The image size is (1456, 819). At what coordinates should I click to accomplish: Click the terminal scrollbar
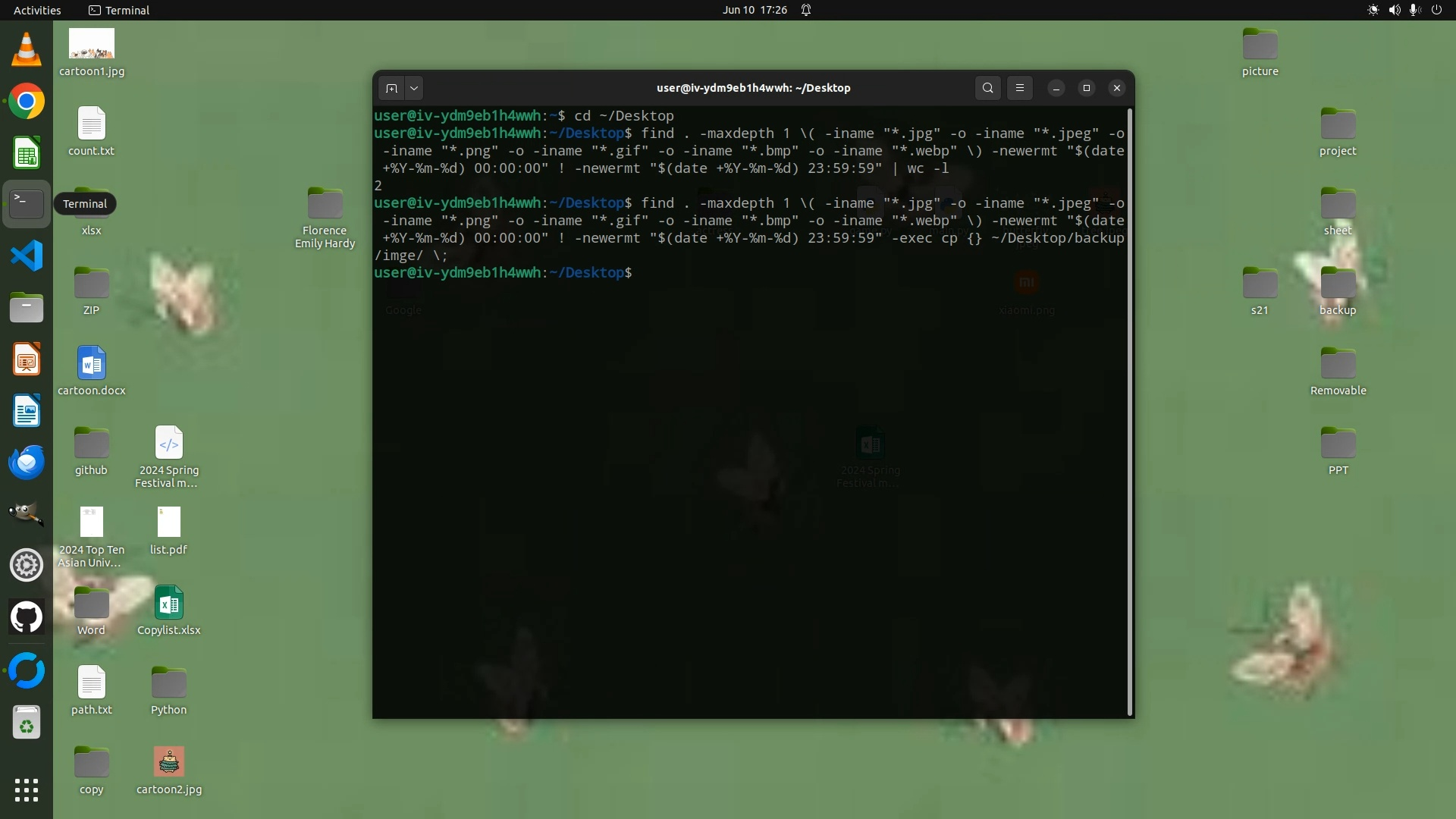tap(1131, 412)
